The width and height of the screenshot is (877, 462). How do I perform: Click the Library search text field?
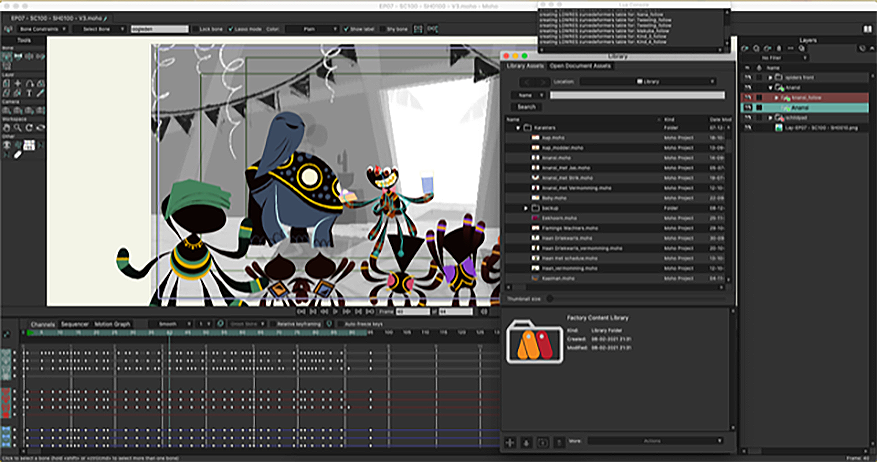(x=637, y=95)
